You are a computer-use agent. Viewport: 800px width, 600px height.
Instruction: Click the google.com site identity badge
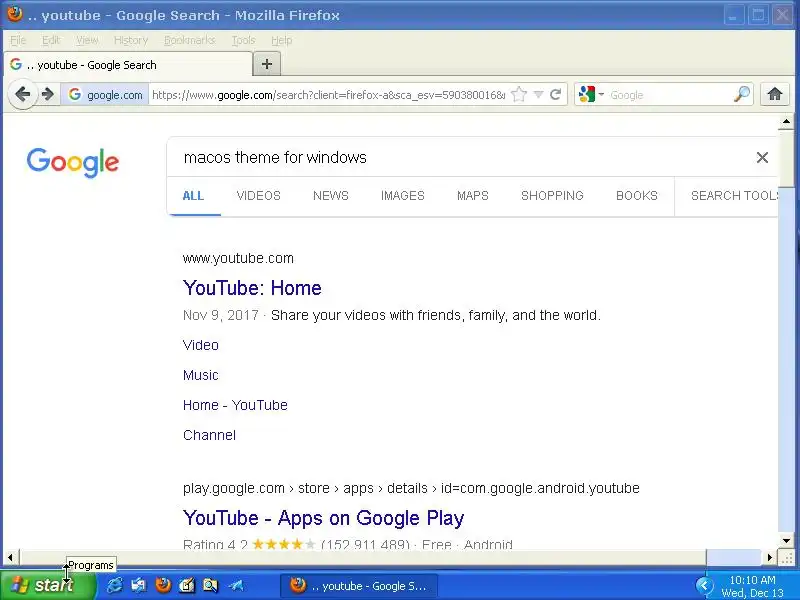tap(105, 95)
